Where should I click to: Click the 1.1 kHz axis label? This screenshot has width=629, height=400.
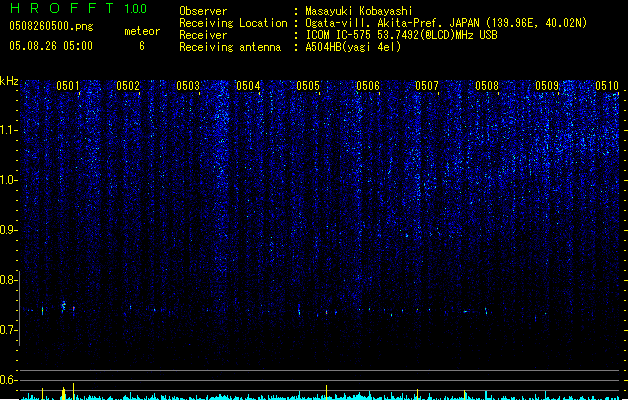click(8, 130)
